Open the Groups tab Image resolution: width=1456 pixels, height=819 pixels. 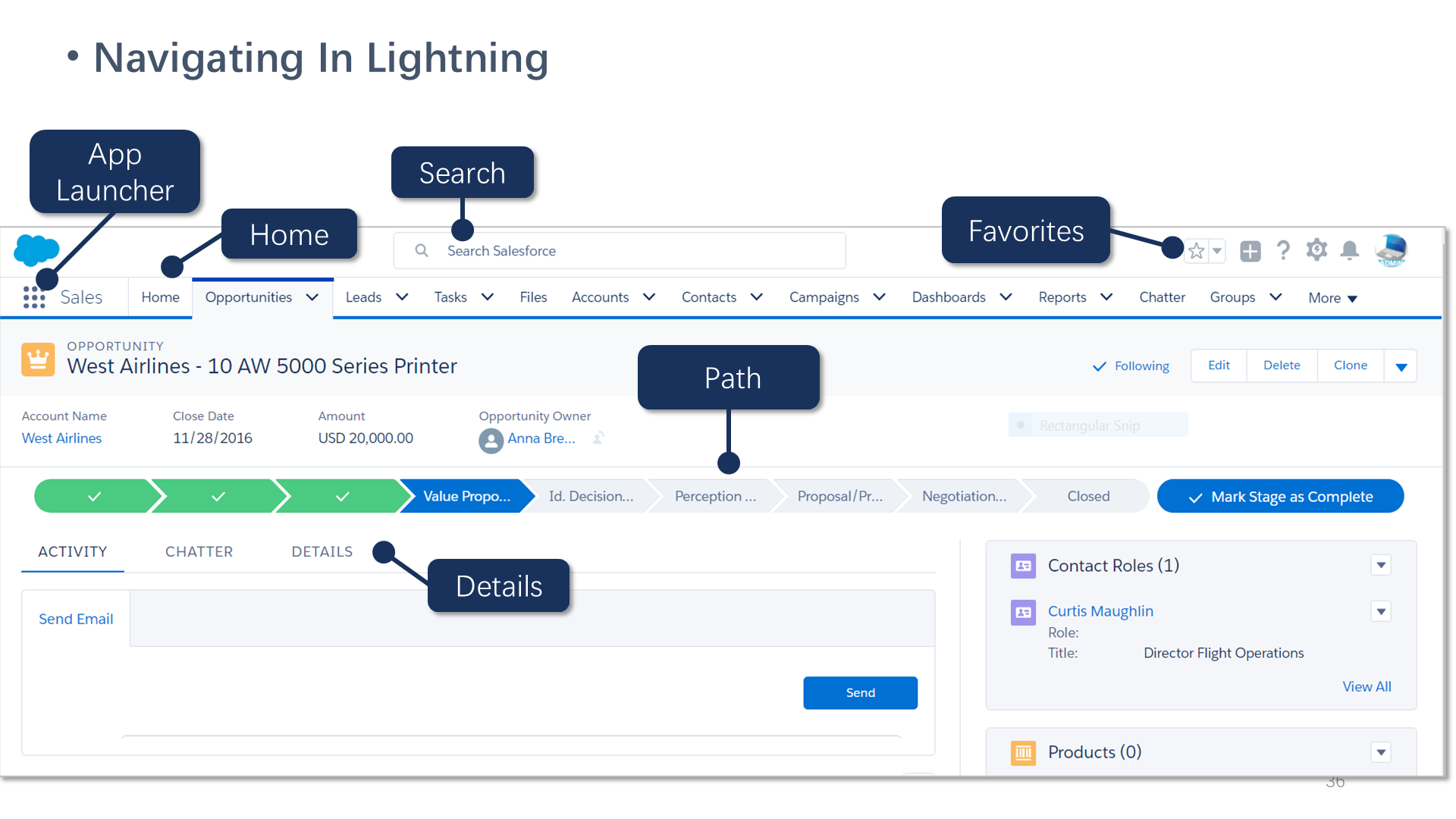coord(1232,297)
